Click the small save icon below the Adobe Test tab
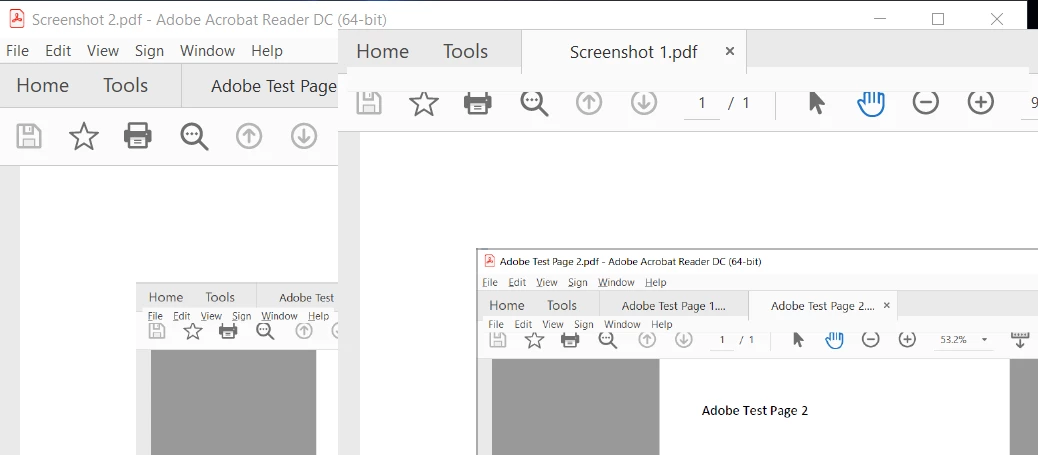The width and height of the screenshot is (1038, 455). tap(157, 331)
